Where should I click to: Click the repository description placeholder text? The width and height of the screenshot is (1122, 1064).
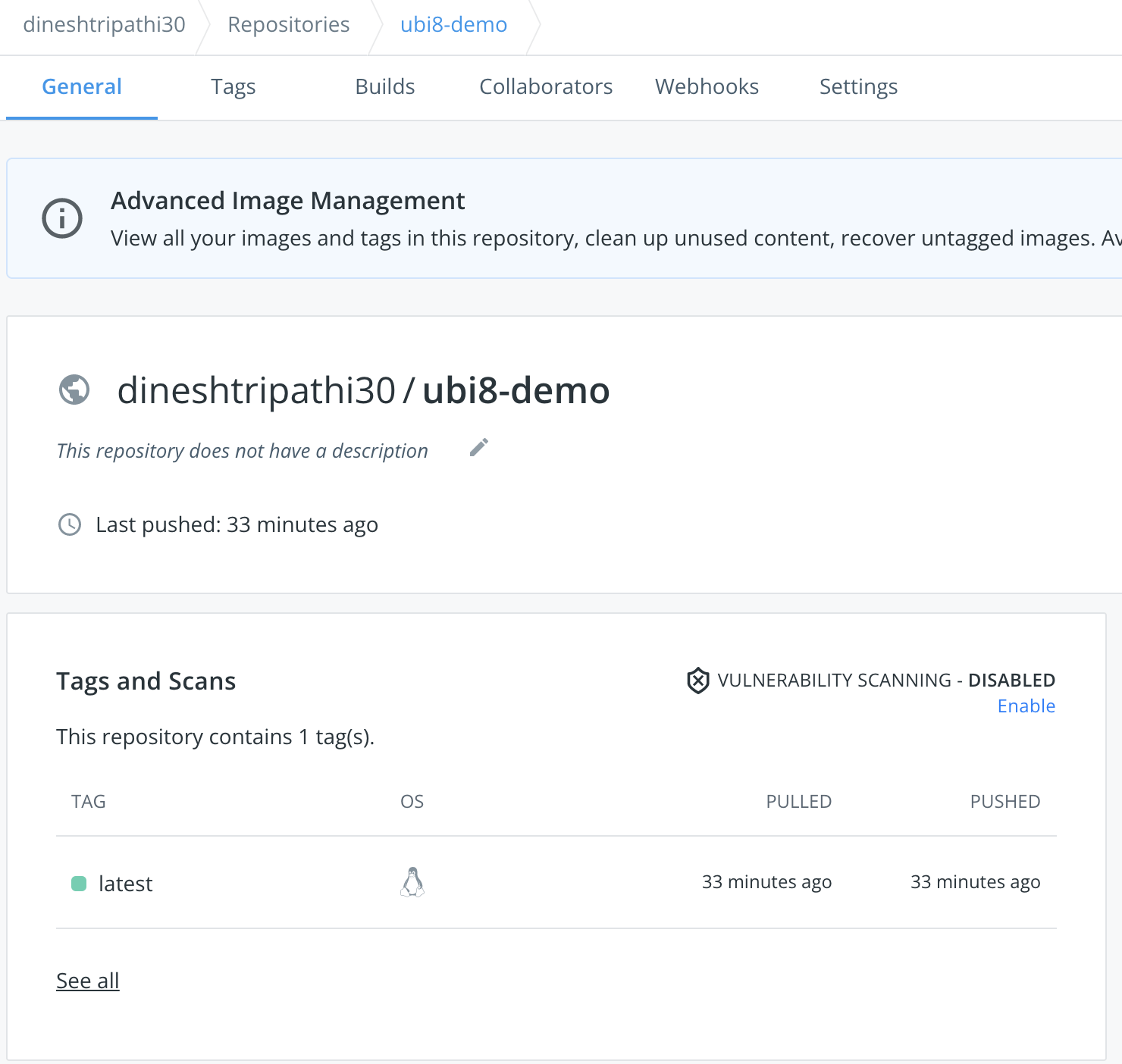[x=242, y=450]
